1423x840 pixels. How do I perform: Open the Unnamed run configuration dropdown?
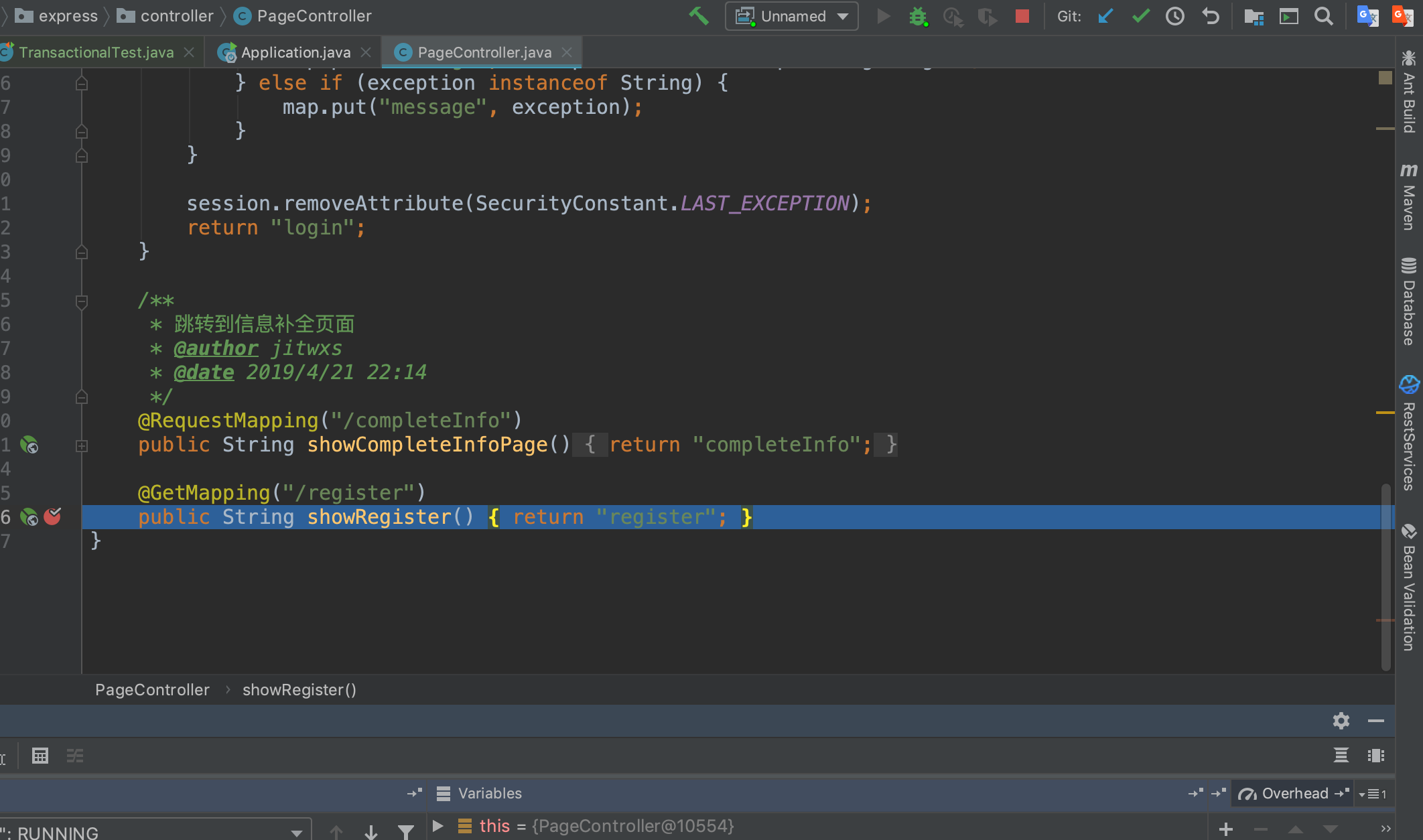point(792,16)
